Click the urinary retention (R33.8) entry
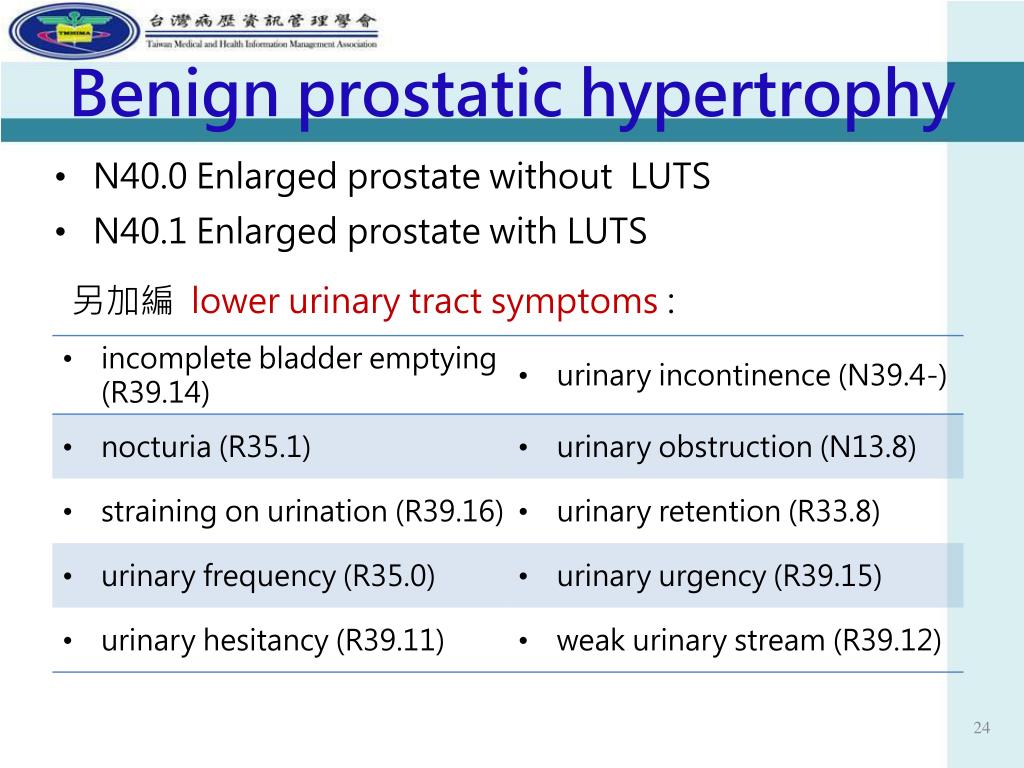Screen dimensions: 1024x768 coord(718,511)
